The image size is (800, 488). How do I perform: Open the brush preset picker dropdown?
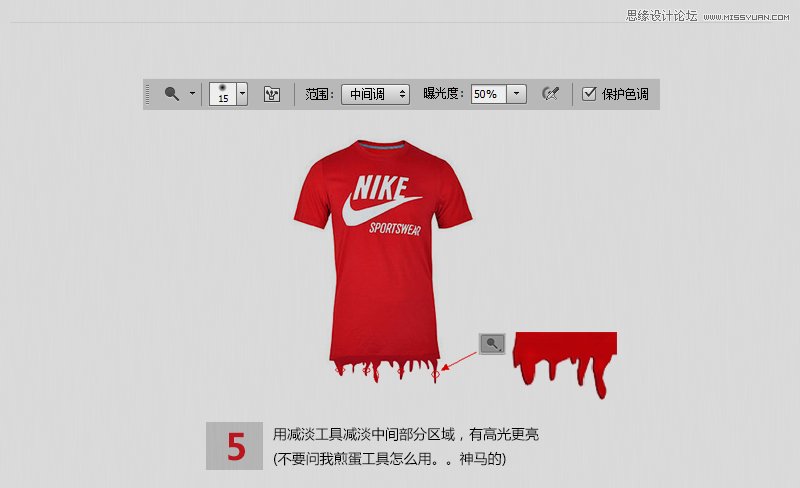coord(242,94)
